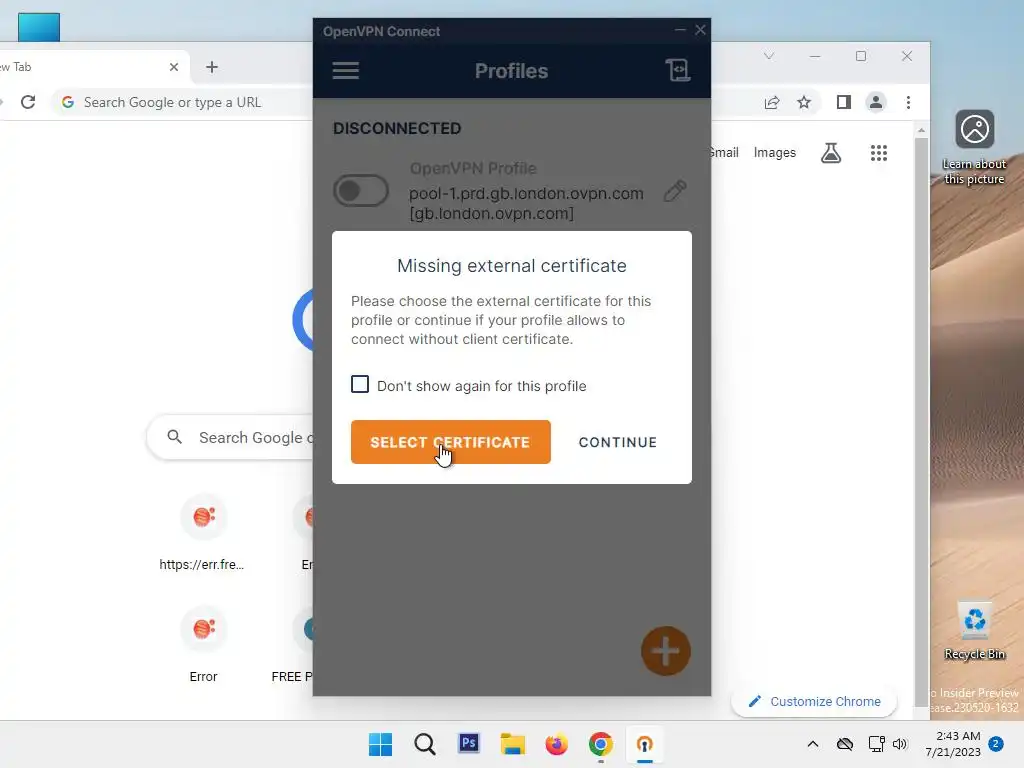Open File Explorer from the taskbar
The image size is (1024, 768).
tap(513, 744)
